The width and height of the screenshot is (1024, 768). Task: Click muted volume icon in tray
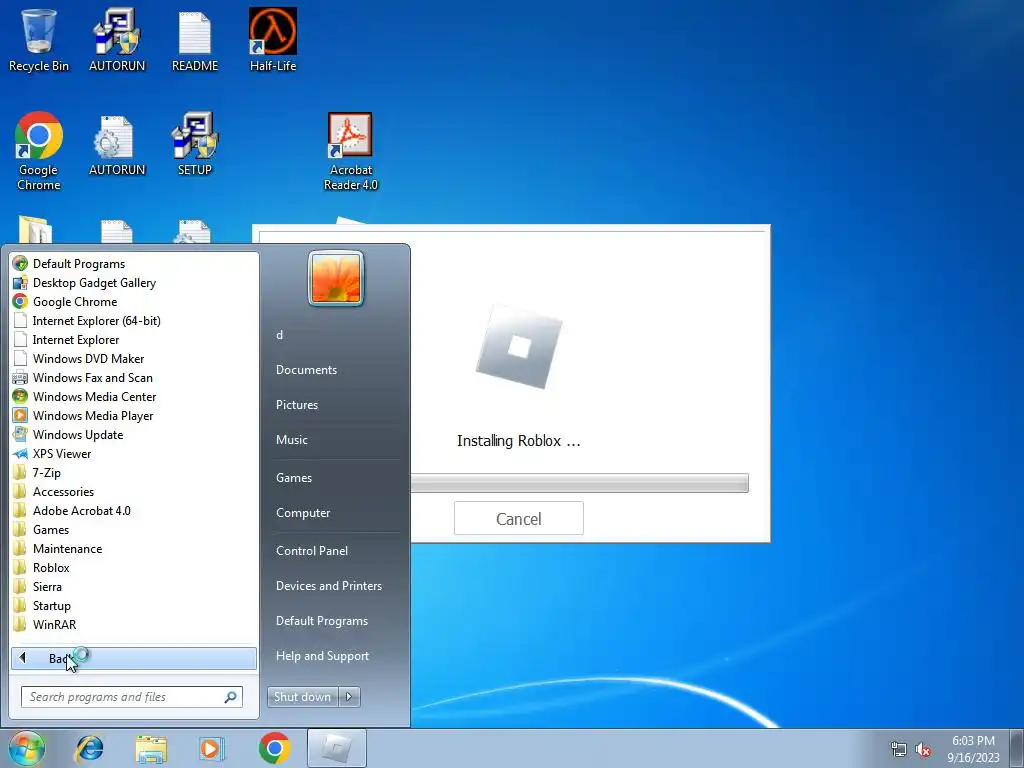[923, 749]
